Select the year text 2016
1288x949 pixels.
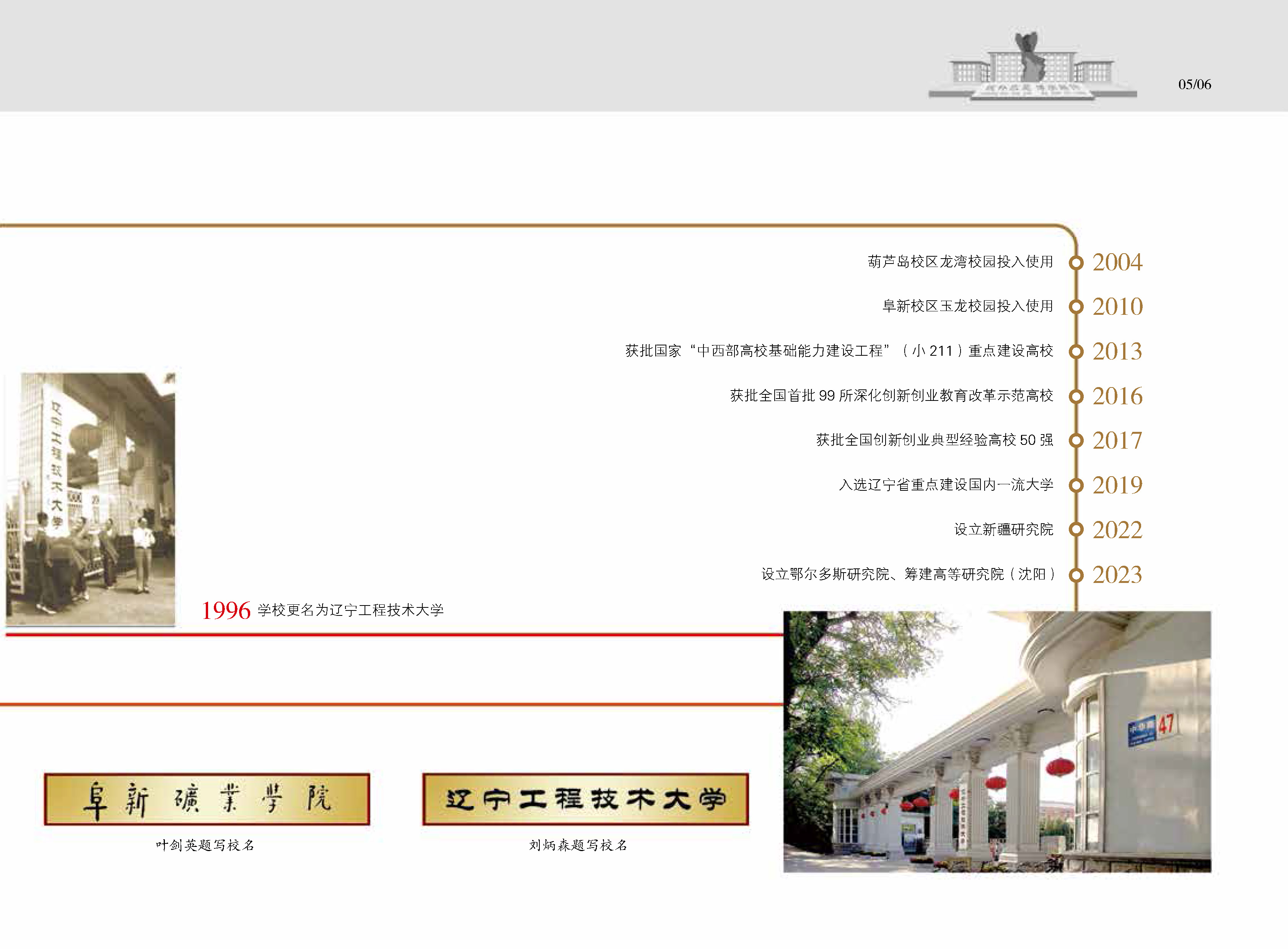click(1117, 396)
